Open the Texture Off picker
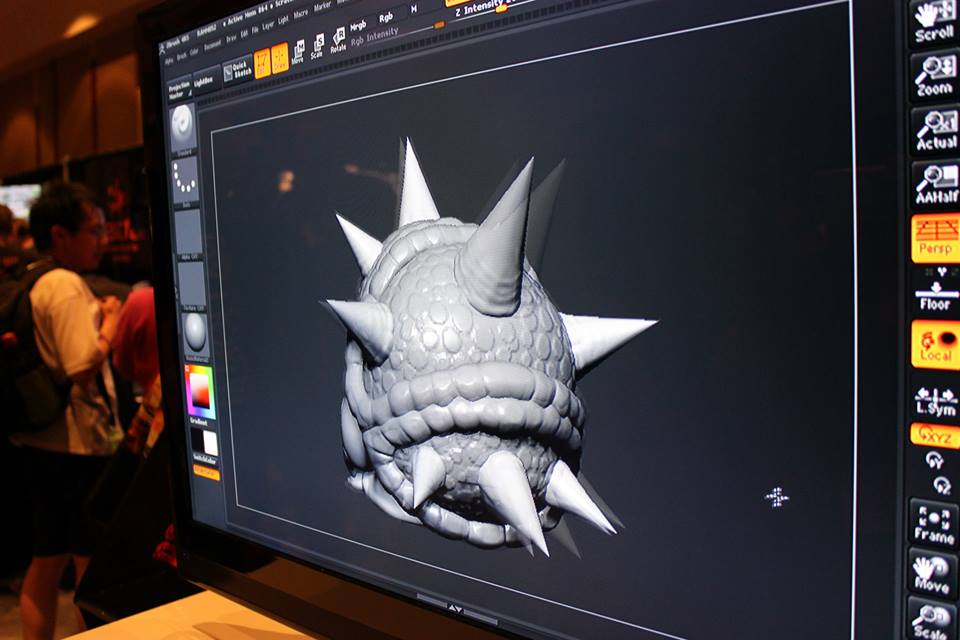 tap(192, 286)
